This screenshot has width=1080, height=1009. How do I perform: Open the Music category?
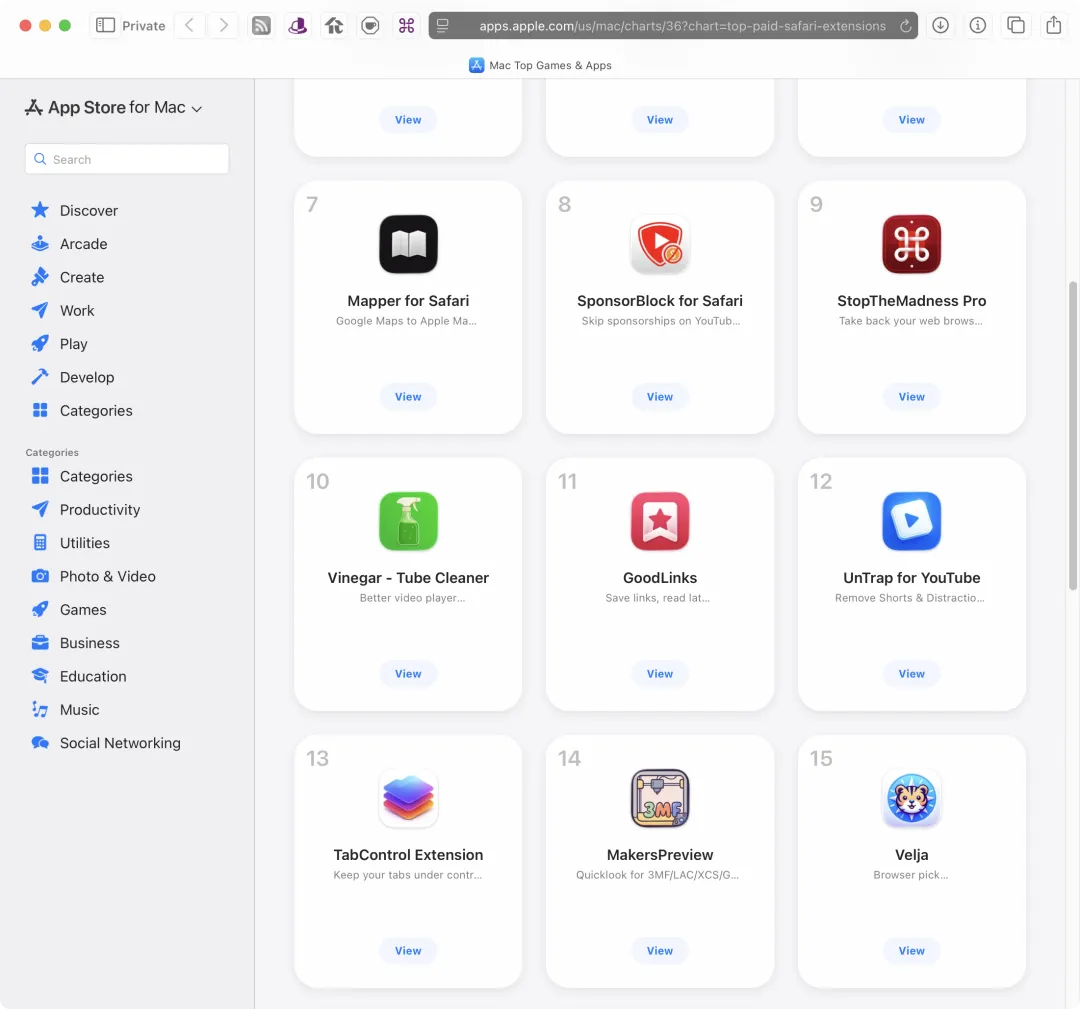65,709
